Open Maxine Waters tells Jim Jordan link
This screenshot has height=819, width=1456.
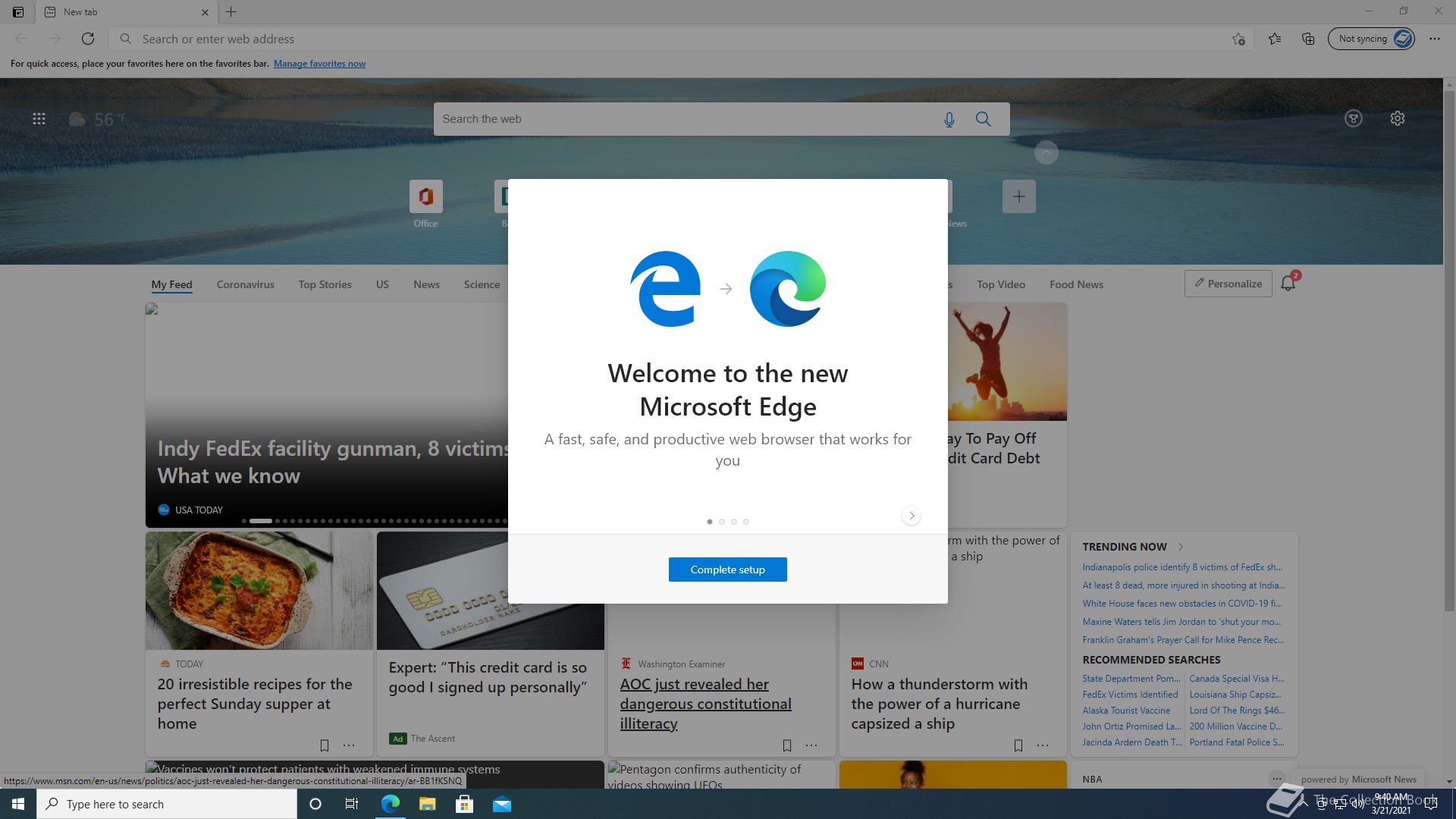tap(1182, 622)
